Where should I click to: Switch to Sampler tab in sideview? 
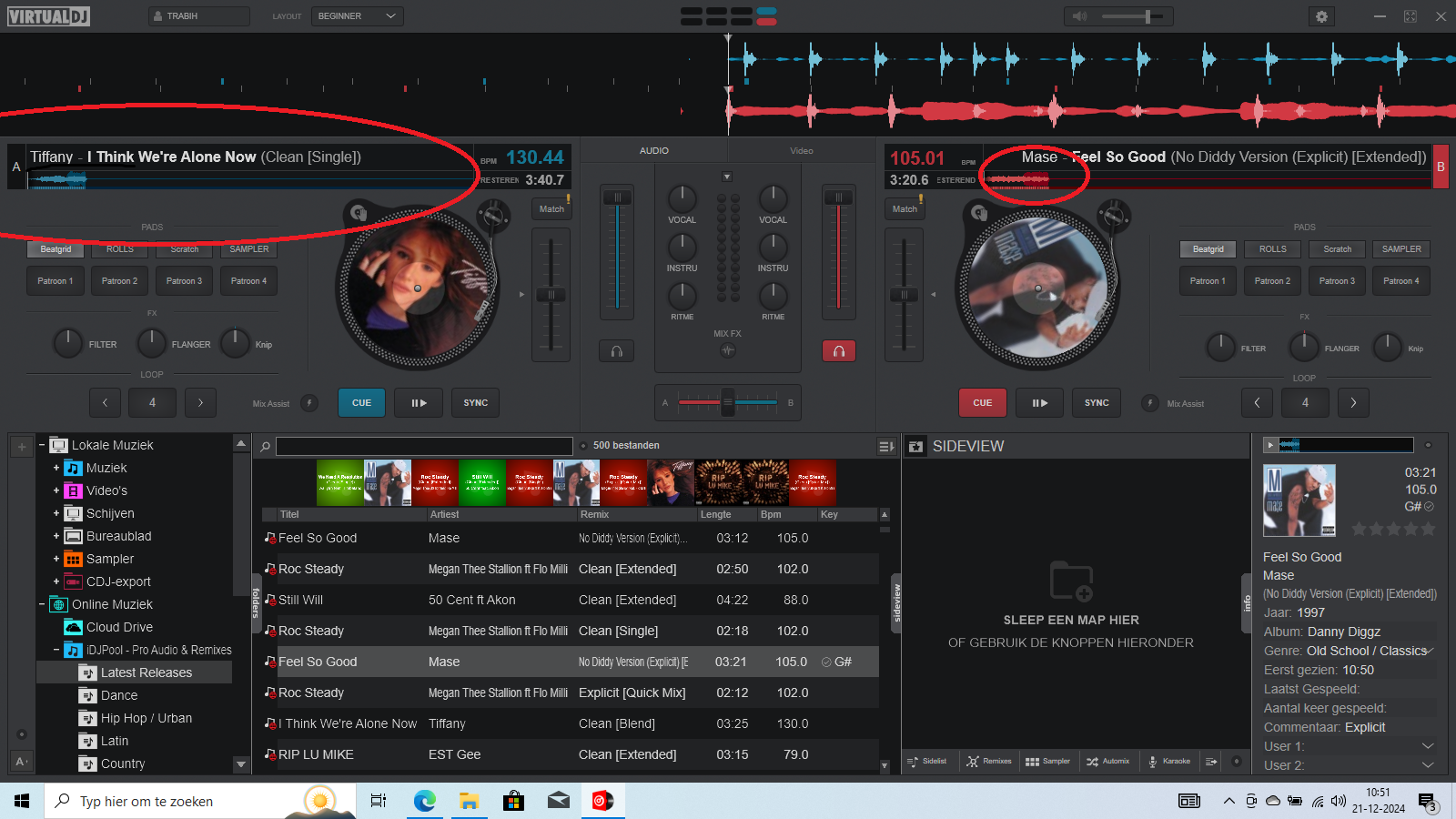(x=1048, y=762)
